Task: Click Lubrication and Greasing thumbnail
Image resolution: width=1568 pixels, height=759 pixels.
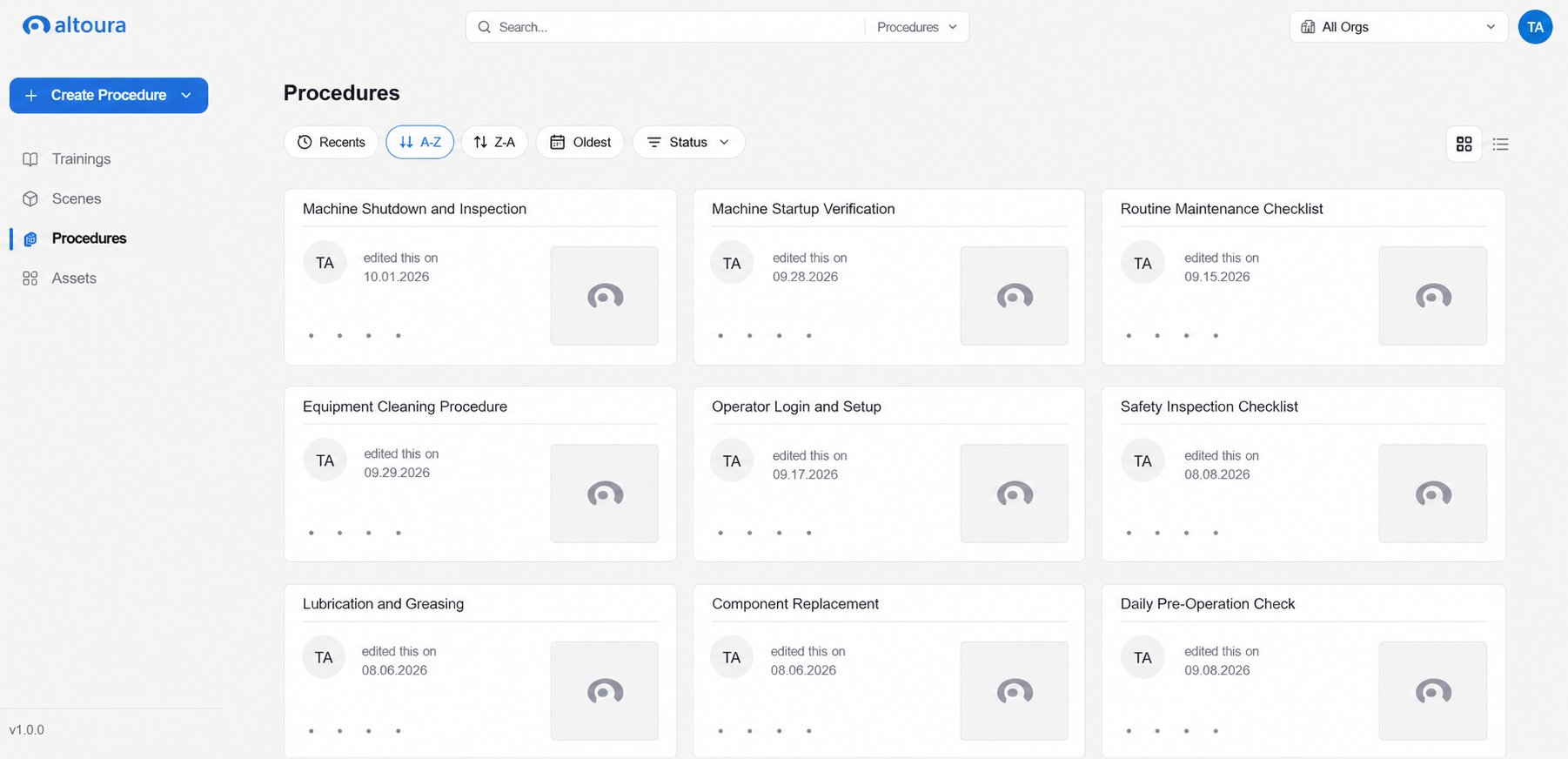Action: point(605,691)
